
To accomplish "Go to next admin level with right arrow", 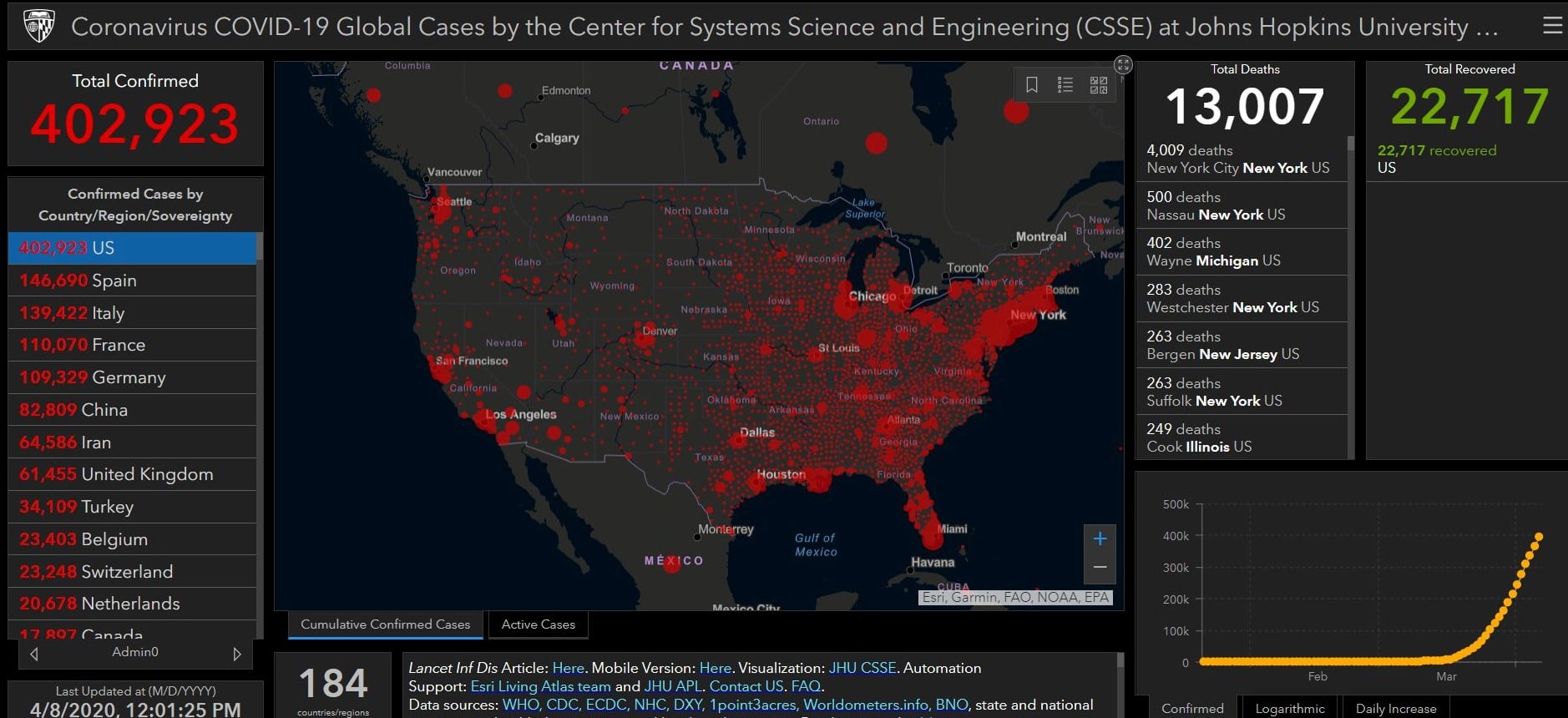I will coord(237,654).
